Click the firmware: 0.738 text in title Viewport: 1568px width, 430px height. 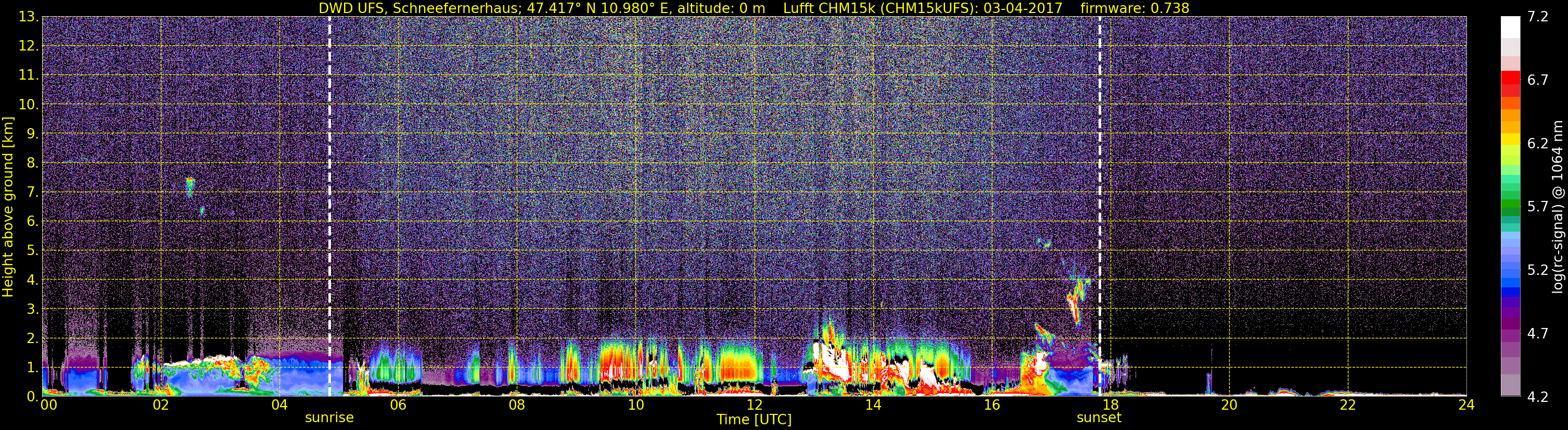(x=1134, y=8)
